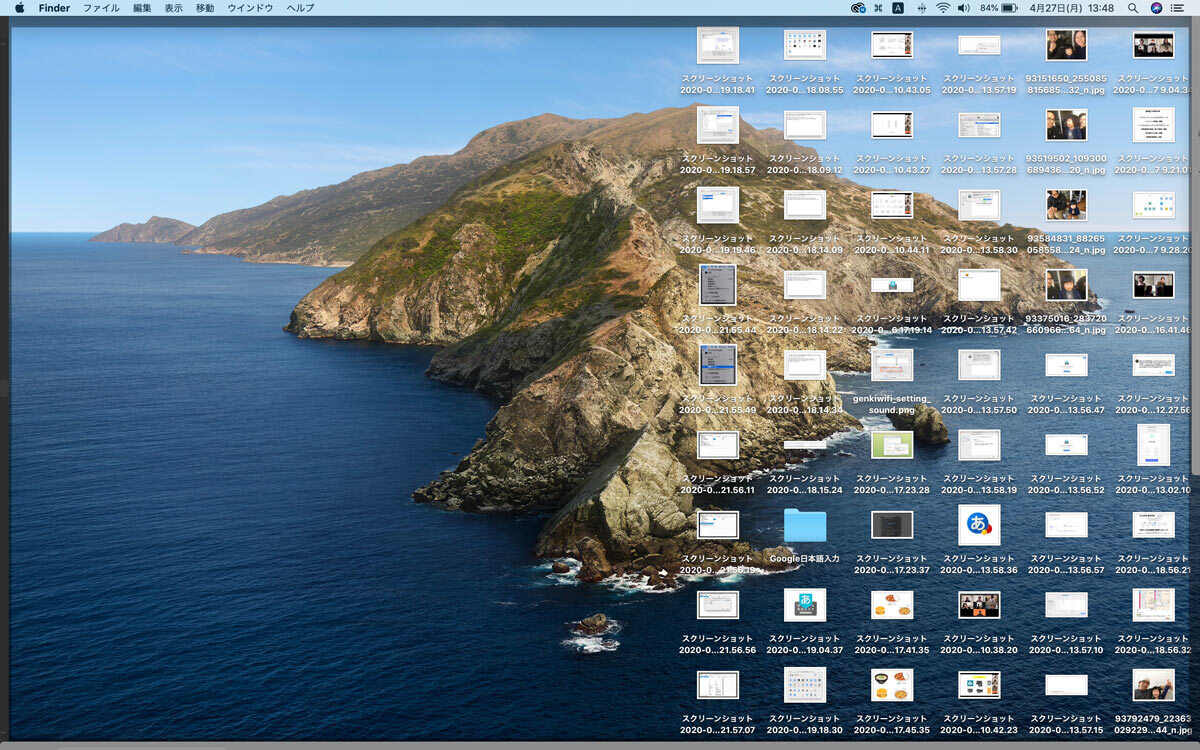Select screenshot icon dated 2020-0...16.41.46
The image size is (1200, 750).
1153,285
